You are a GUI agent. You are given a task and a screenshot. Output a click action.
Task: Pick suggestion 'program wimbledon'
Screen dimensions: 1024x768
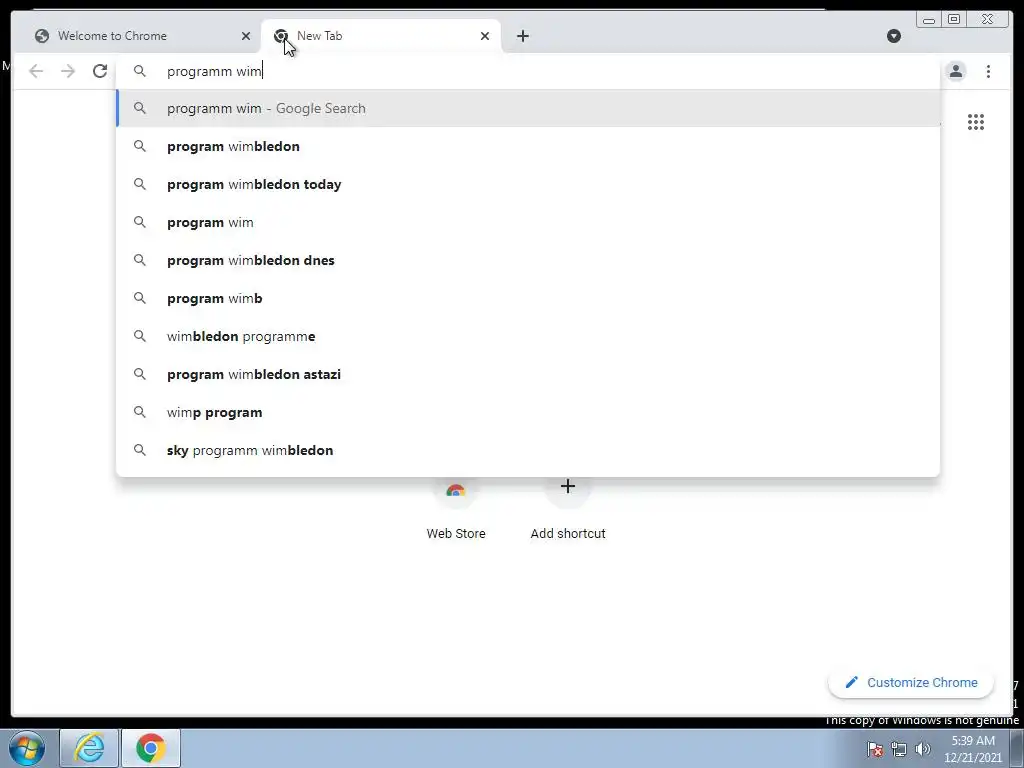click(528, 146)
